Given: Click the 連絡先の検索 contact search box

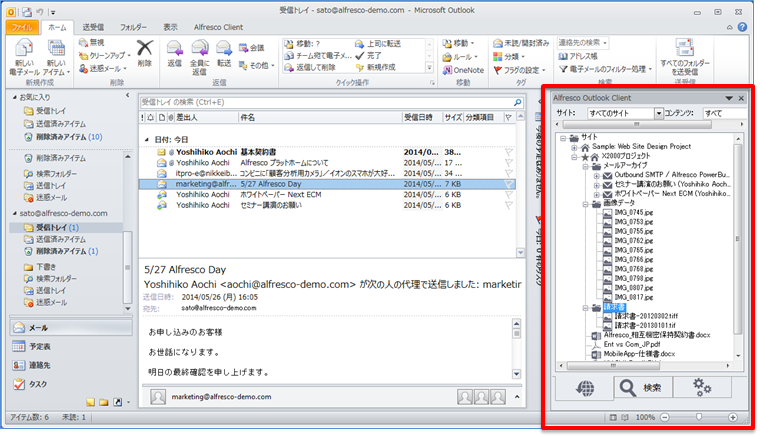Looking at the screenshot, I should [583, 43].
